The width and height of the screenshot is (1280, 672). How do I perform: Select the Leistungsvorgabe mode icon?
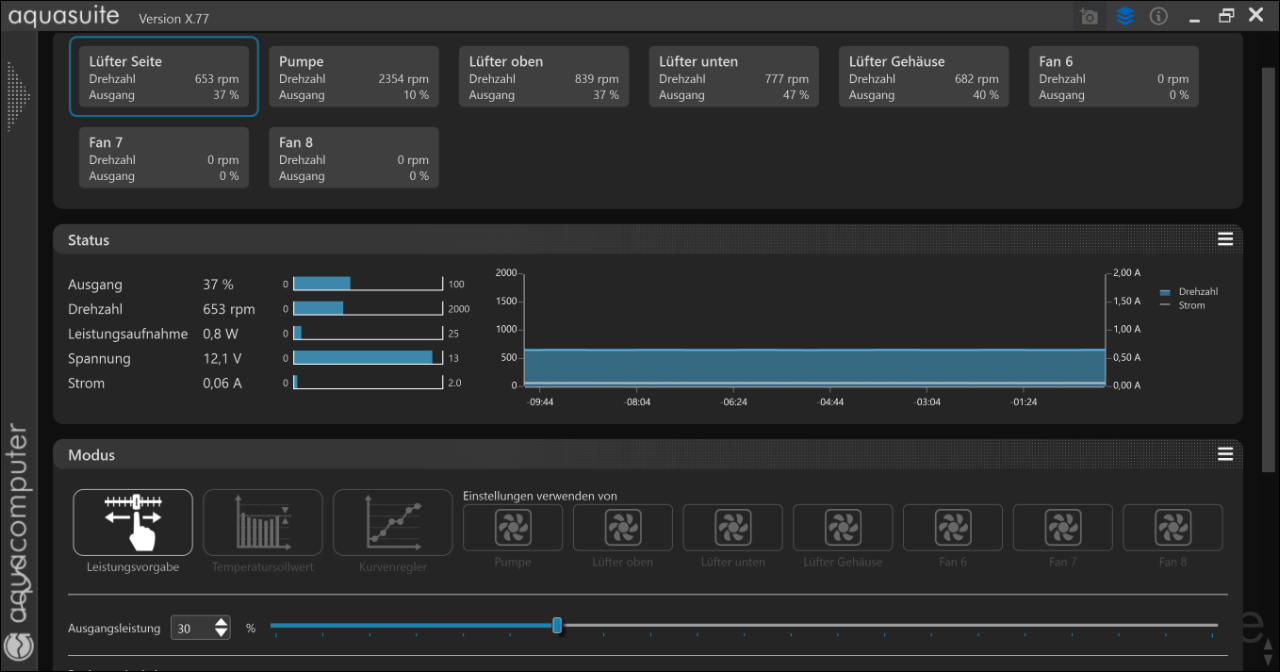133,522
